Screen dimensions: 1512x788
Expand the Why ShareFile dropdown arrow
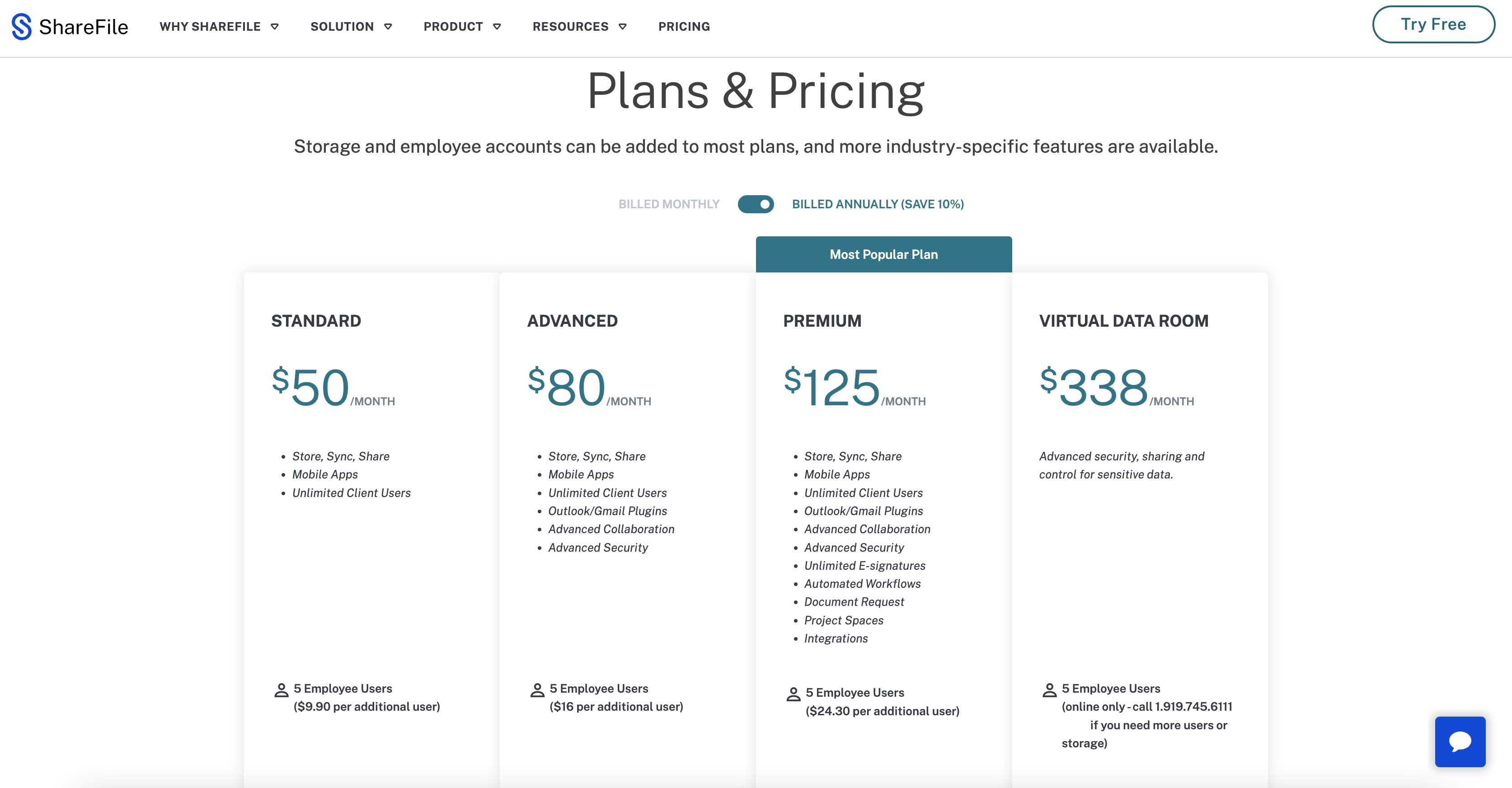pyautogui.click(x=275, y=26)
